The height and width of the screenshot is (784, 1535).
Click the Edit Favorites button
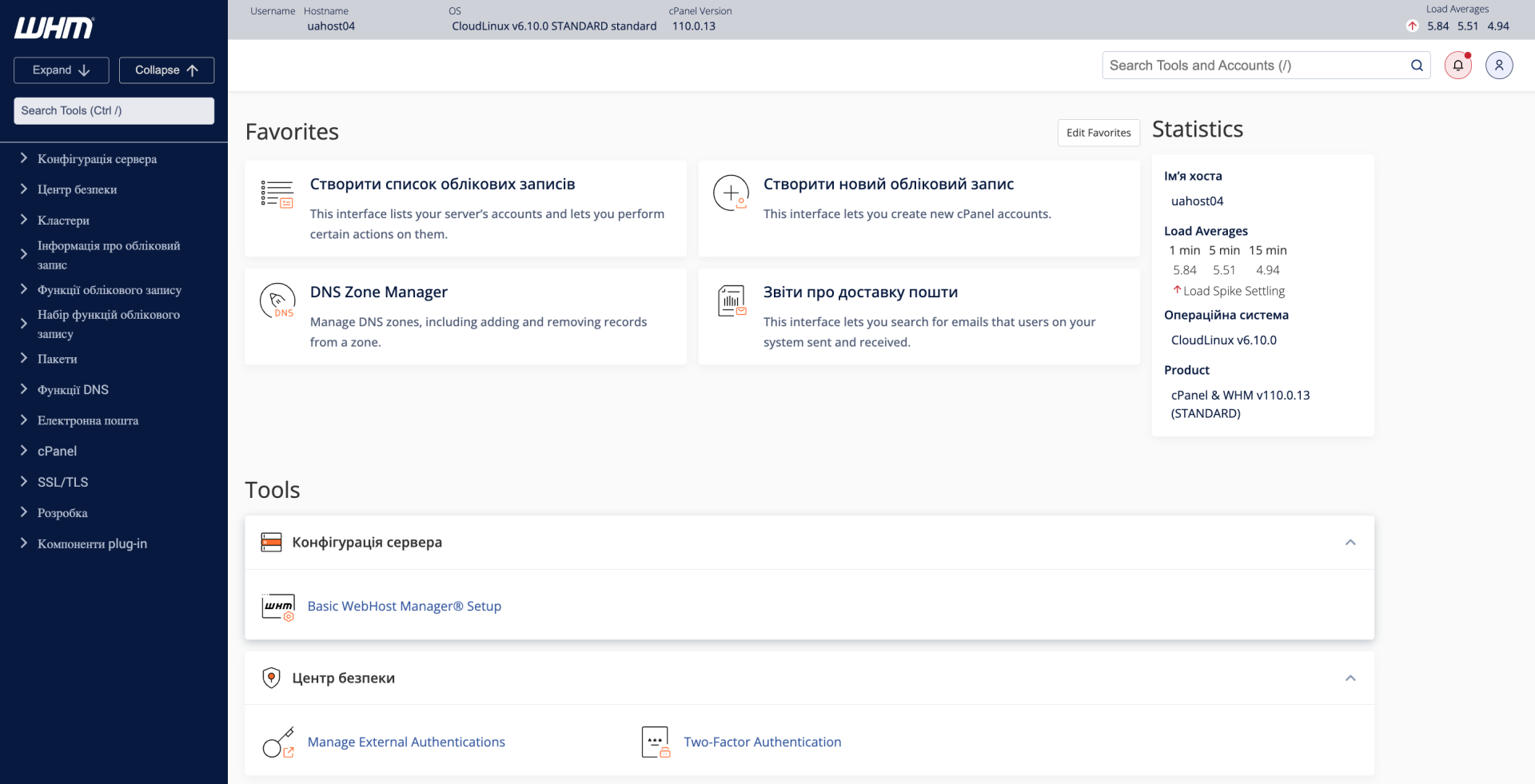click(1098, 133)
